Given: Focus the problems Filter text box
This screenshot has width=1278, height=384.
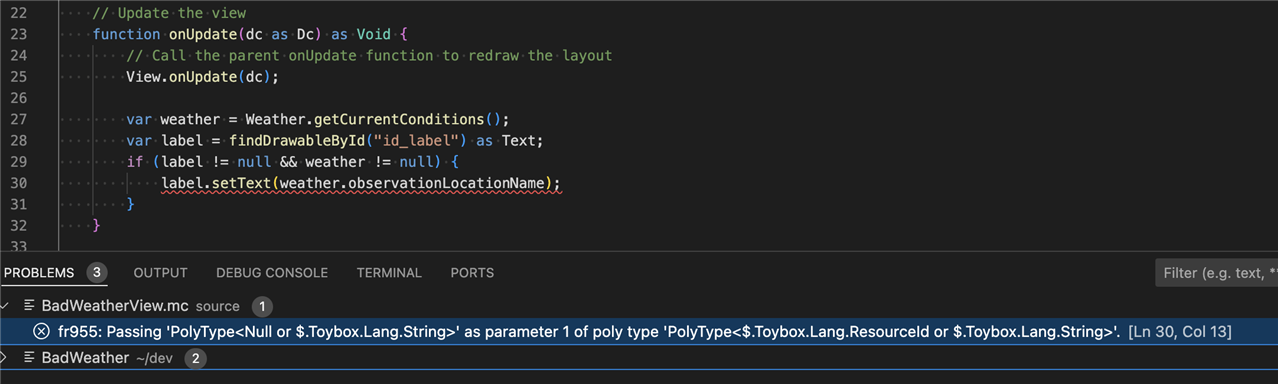Looking at the screenshot, I should (1216, 273).
